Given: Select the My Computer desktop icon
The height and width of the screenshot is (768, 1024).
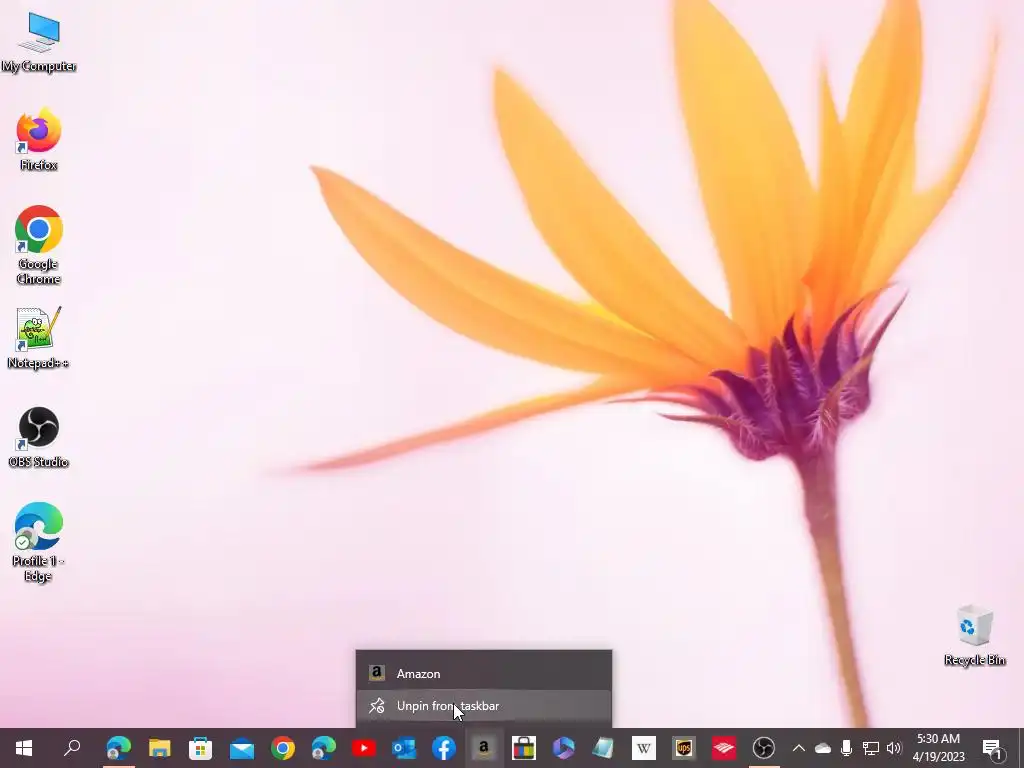Looking at the screenshot, I should pyautogui.click(x=39, y=41).
